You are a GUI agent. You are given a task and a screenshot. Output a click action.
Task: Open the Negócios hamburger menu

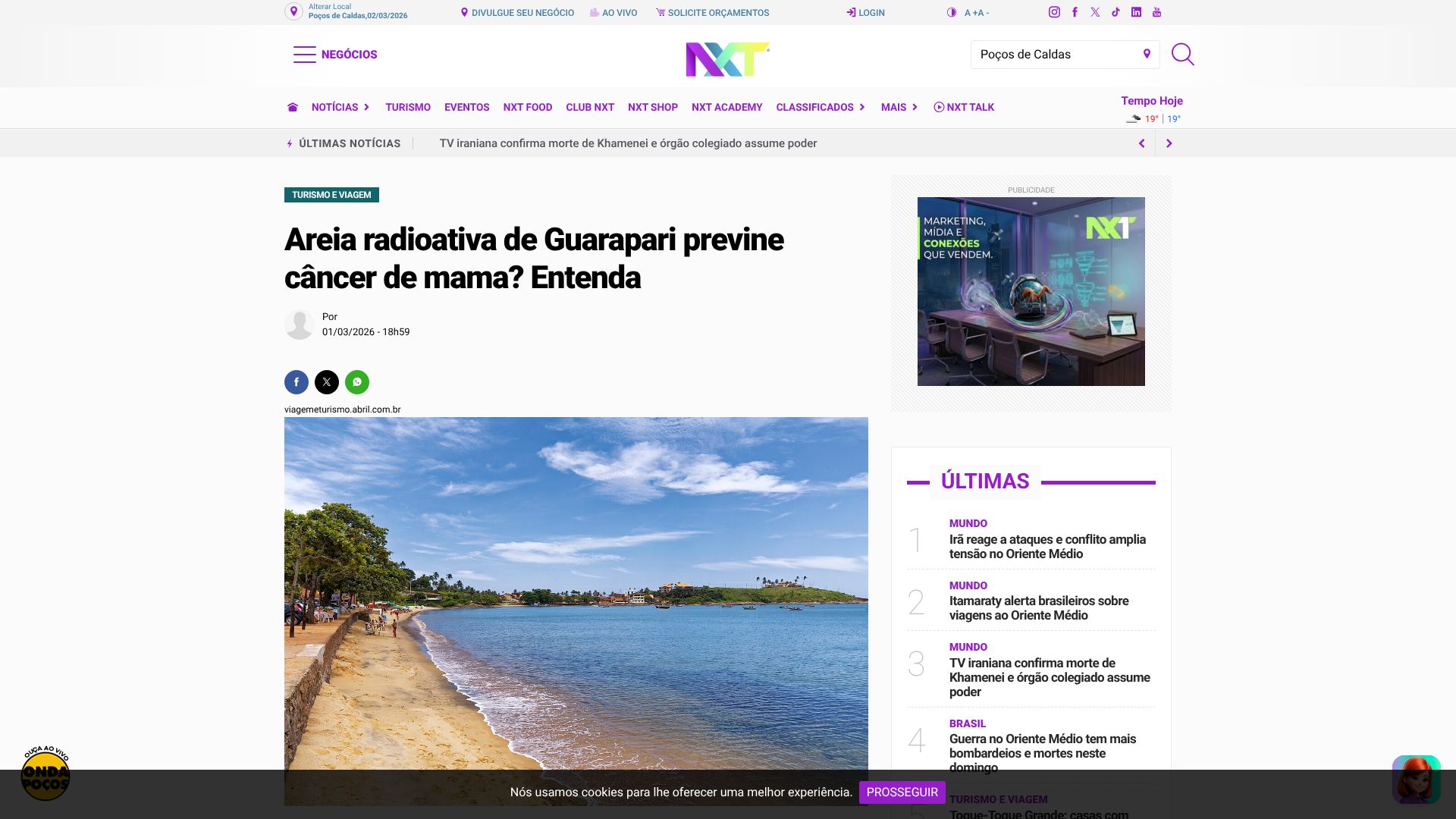335,55
